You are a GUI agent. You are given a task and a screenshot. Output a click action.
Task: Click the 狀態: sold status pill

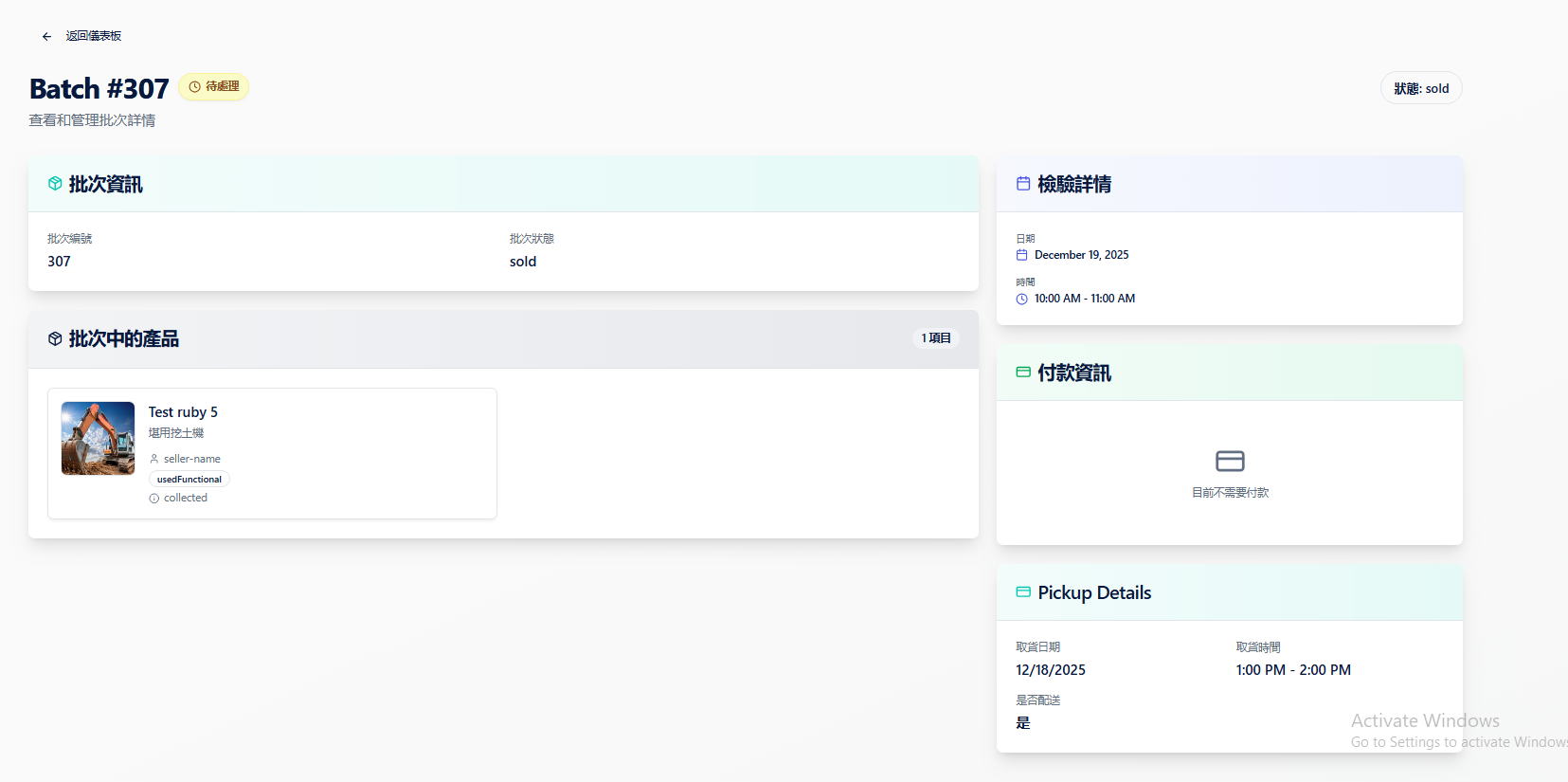(x=1420, y=88)
